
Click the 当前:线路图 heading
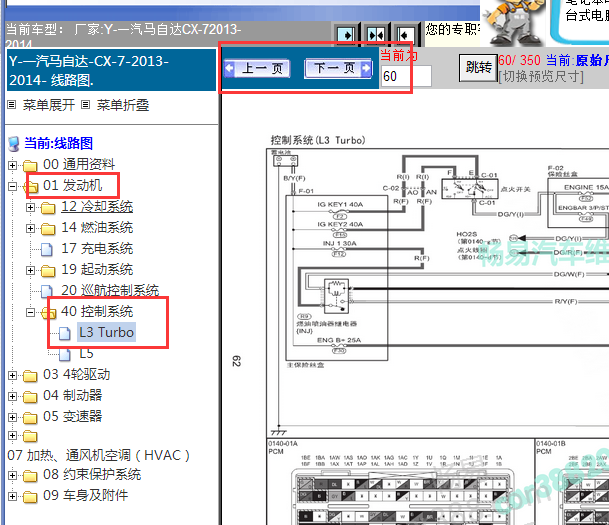tap(59, 143)
